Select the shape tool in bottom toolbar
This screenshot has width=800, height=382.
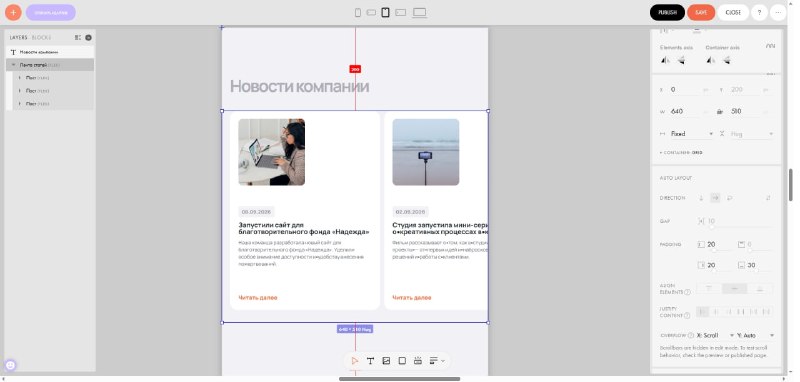coord(402,361)
